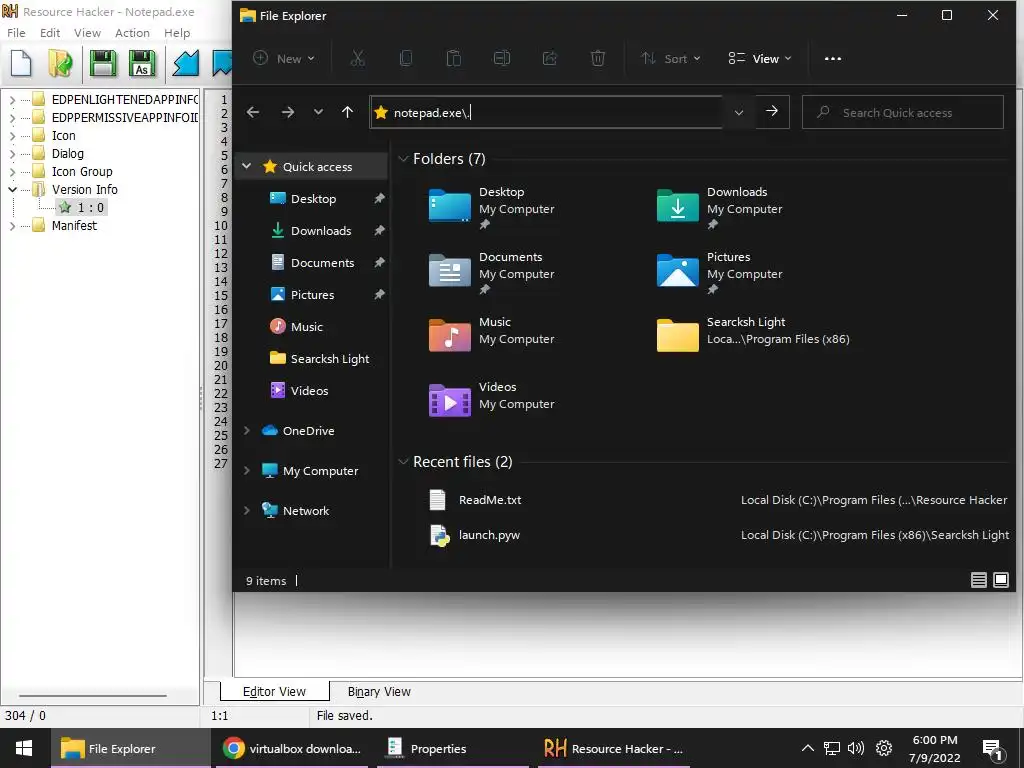
Task: Open the File menu in Resource Hacker
Action: 16,33
